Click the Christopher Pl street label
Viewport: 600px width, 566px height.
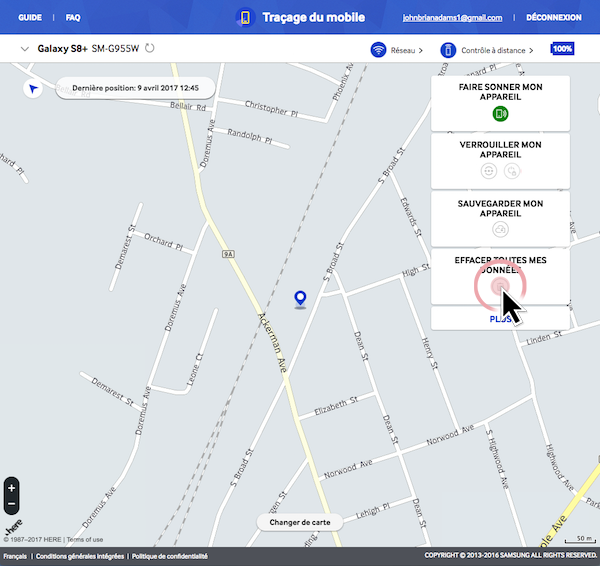[271, 109]
